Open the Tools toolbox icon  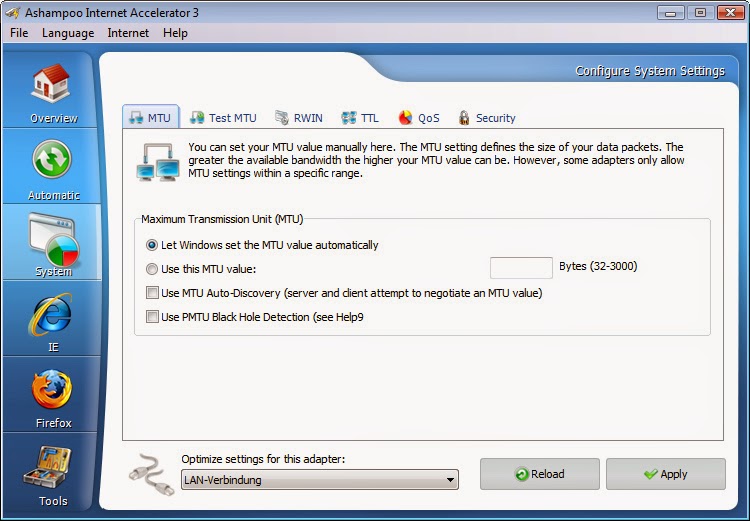[x=48, y=469]
